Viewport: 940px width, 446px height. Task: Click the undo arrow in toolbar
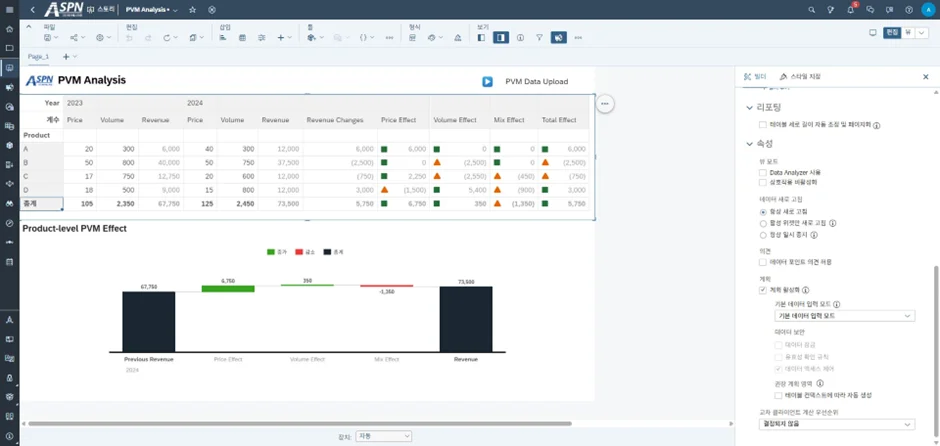click(x=129, y=38)
